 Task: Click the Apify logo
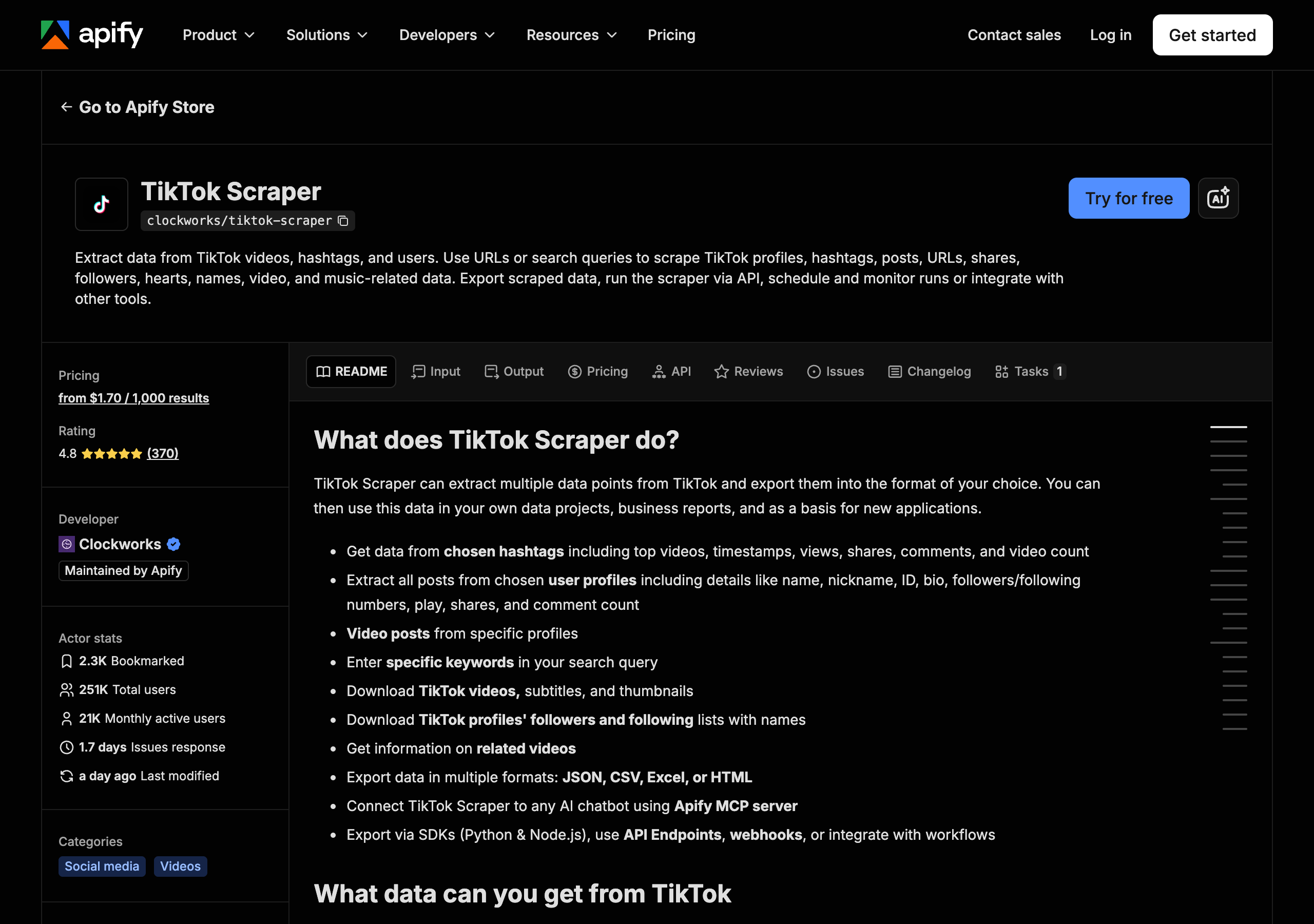tap(91, 35)
